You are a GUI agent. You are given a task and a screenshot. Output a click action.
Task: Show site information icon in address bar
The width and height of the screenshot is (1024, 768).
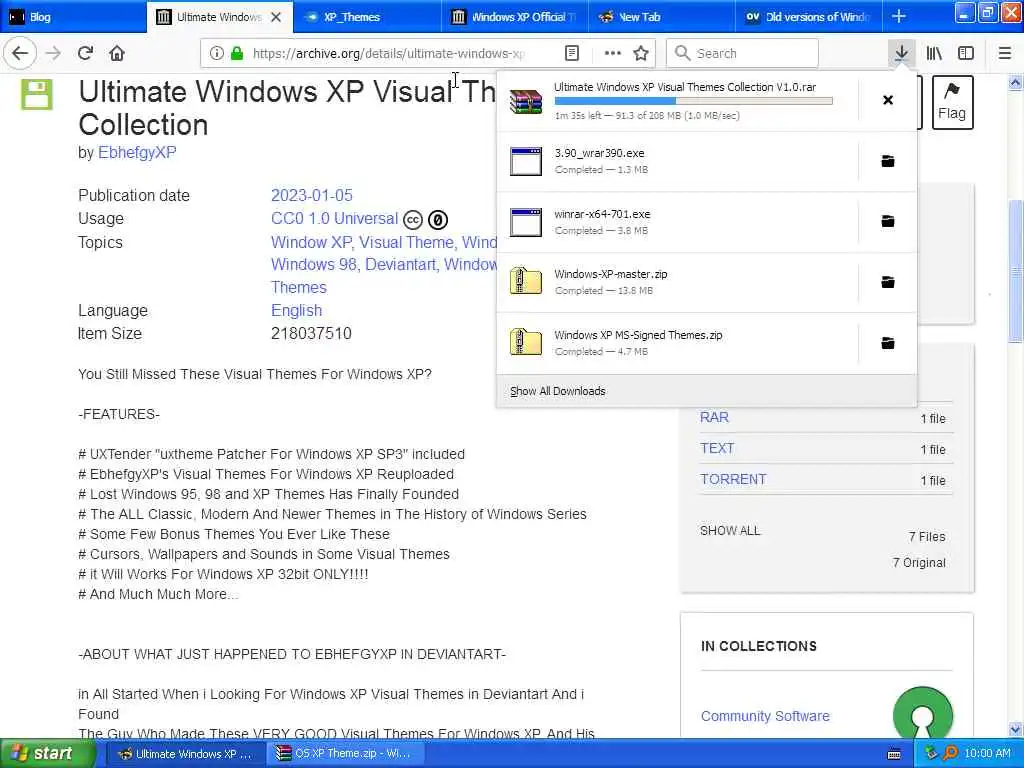216,53
